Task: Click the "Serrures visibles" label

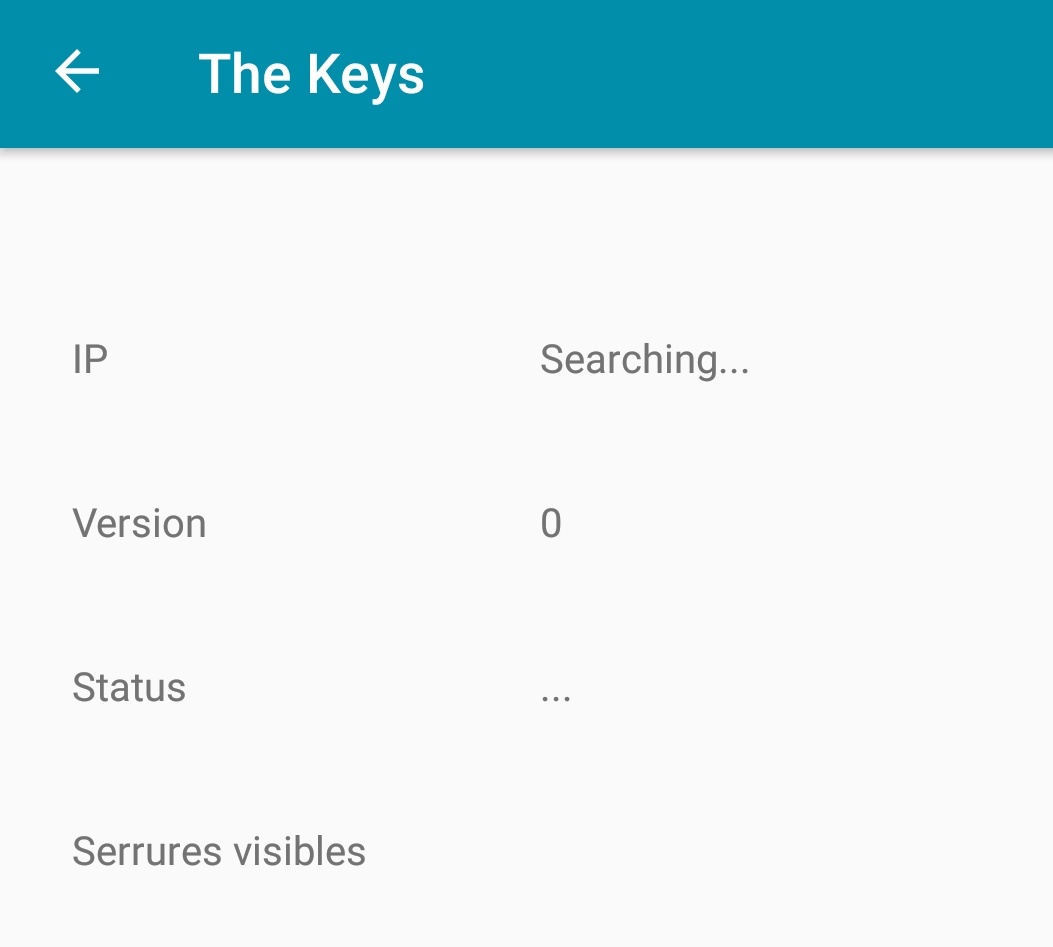Action: [x=219, y=851]
